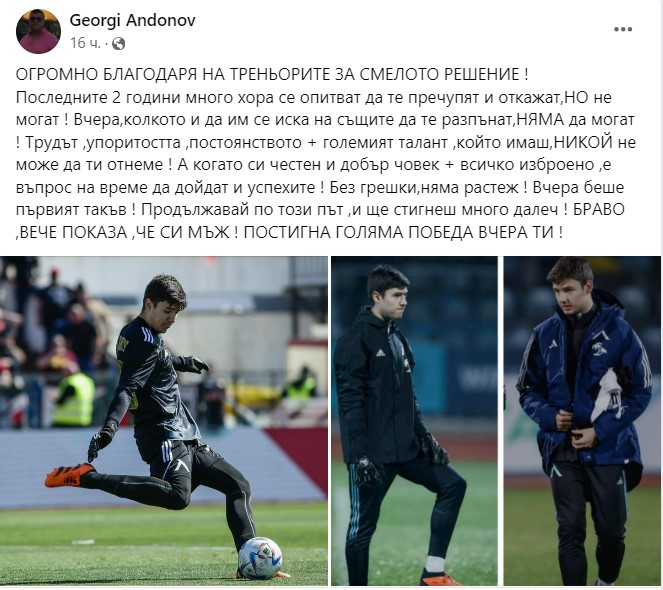Image resolution: width=663 pixels, height=590 pixels.
Task: Click the soccer ball in left photo
Action: [x=260, y=558]
